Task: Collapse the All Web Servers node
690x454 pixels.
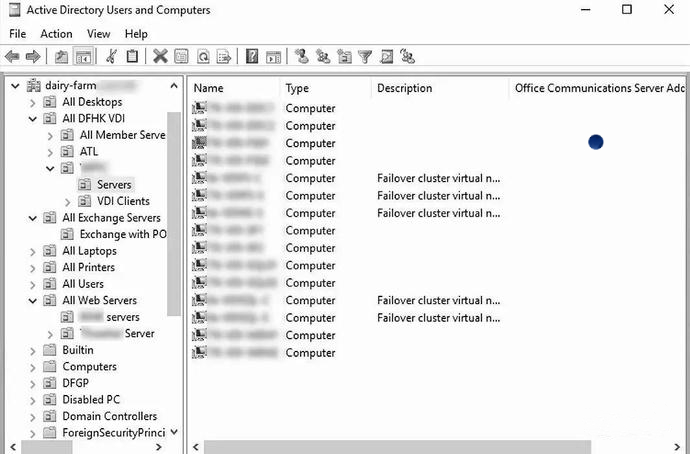Action: coord(34,300)
